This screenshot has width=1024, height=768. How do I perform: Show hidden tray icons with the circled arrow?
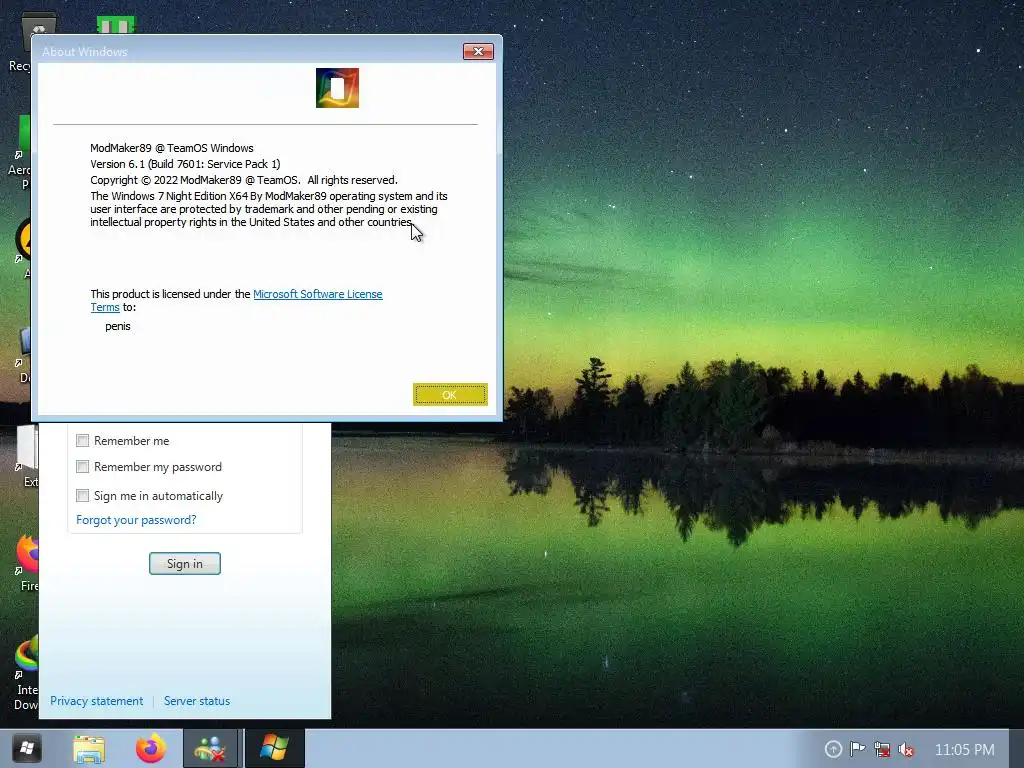tap(833, 749)
